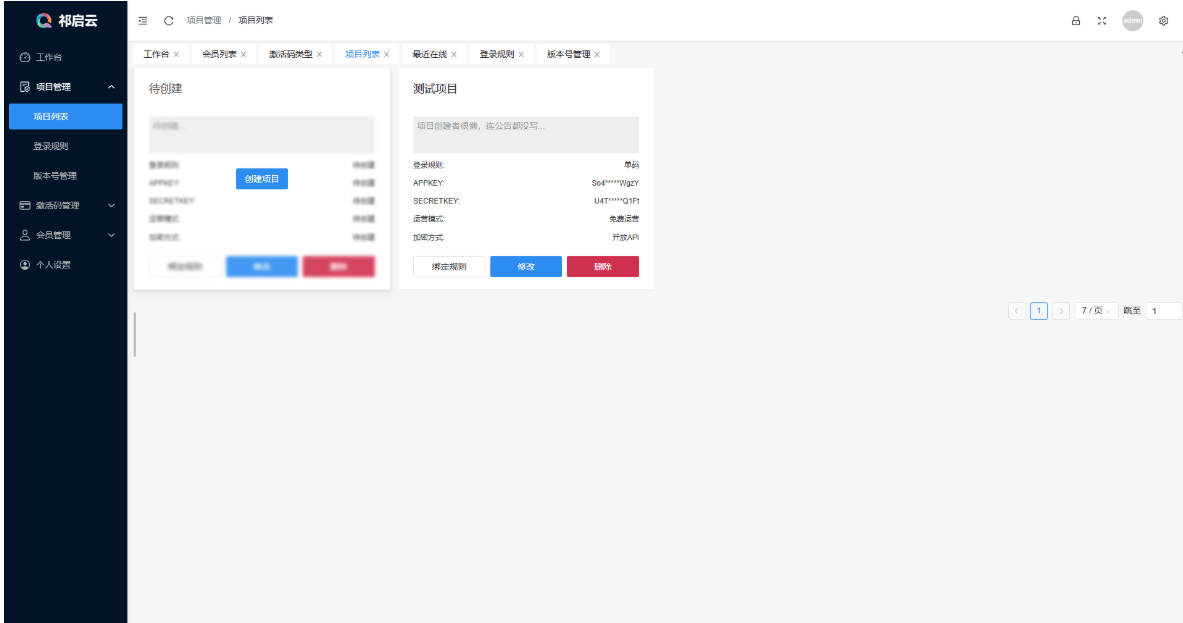The height and width of the screenshot is (623, 1183).
Task: Click the 创建项目 button
Action: point(261,178)
